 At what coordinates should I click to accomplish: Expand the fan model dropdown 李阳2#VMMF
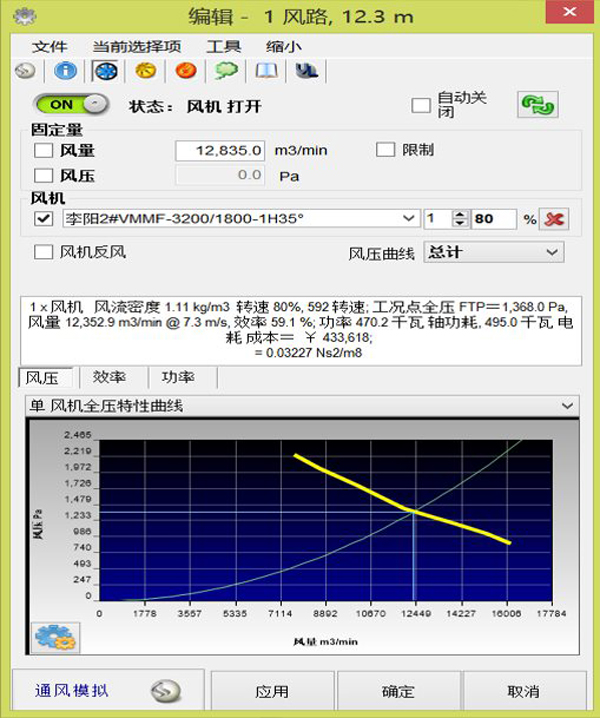241,218
